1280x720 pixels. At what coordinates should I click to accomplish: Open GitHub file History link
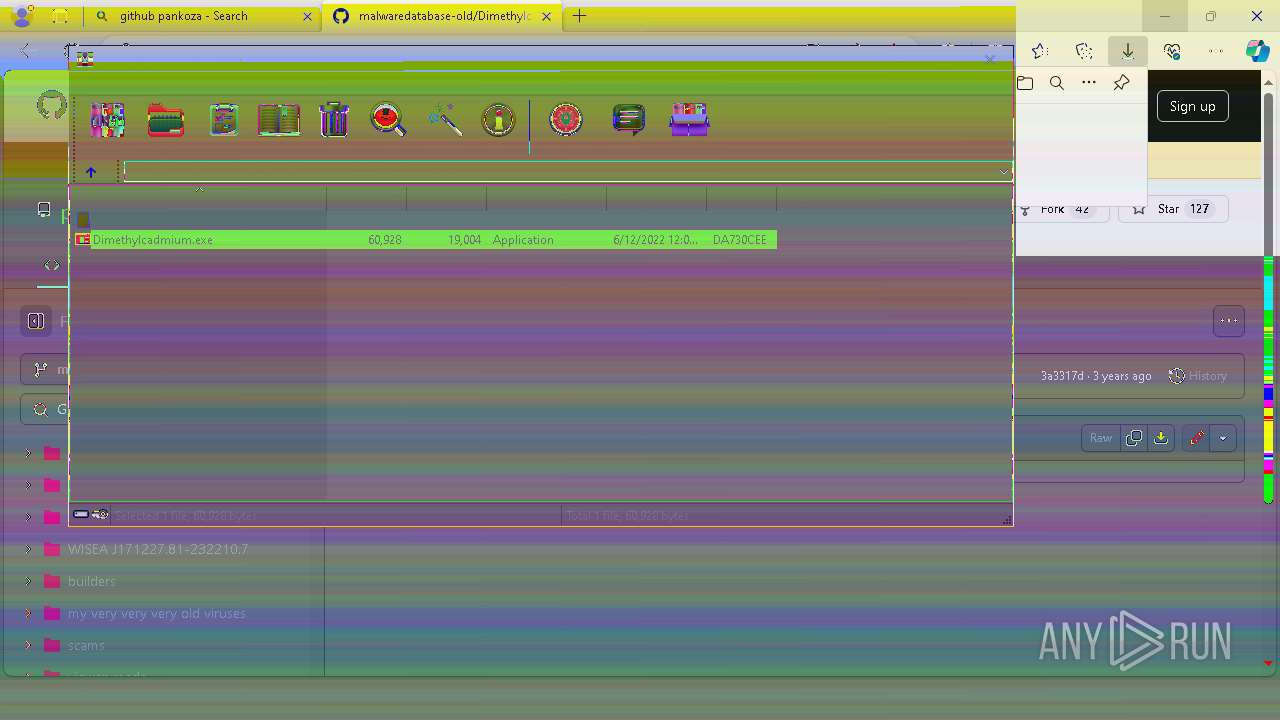point(1198,376)
